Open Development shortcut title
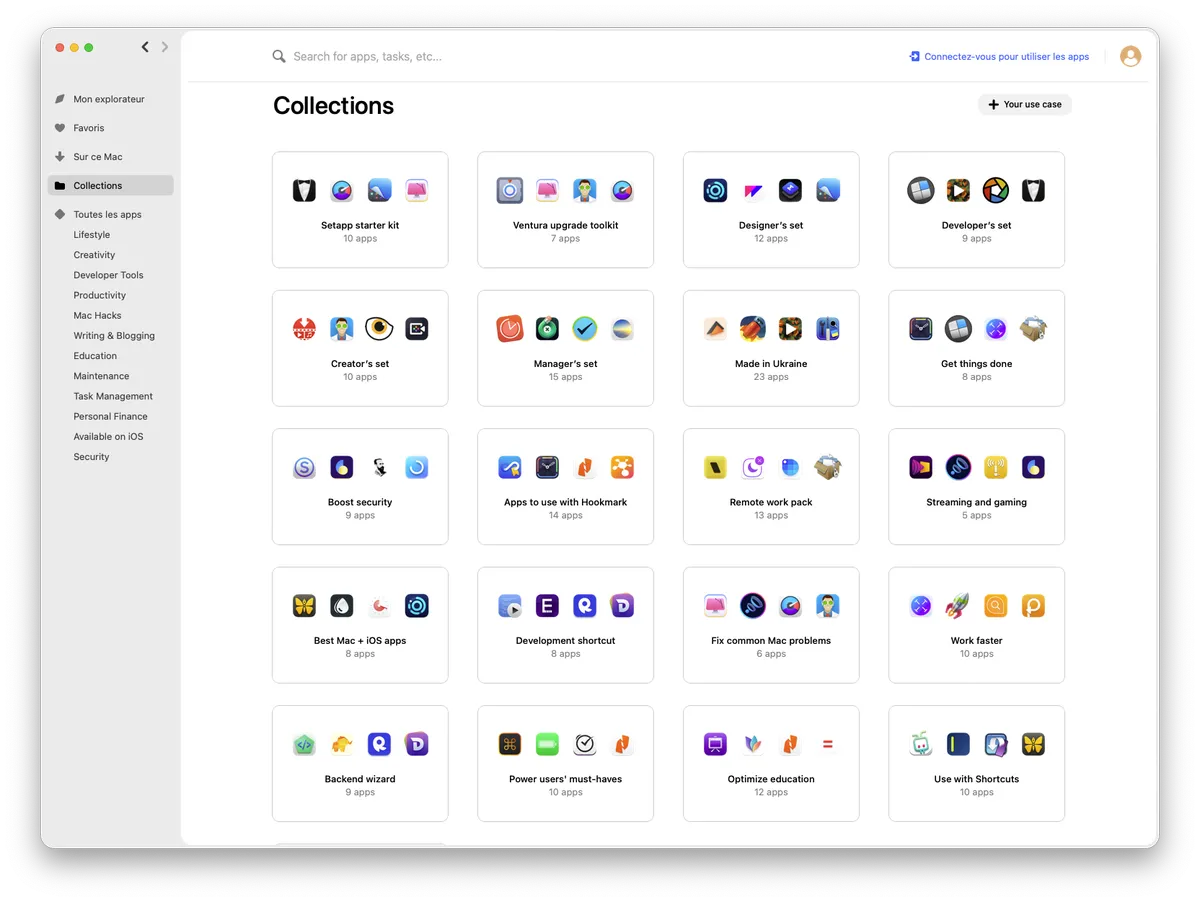Viewport: 1200px width, 902px height. pyautogui.click(x=566, y=641)
